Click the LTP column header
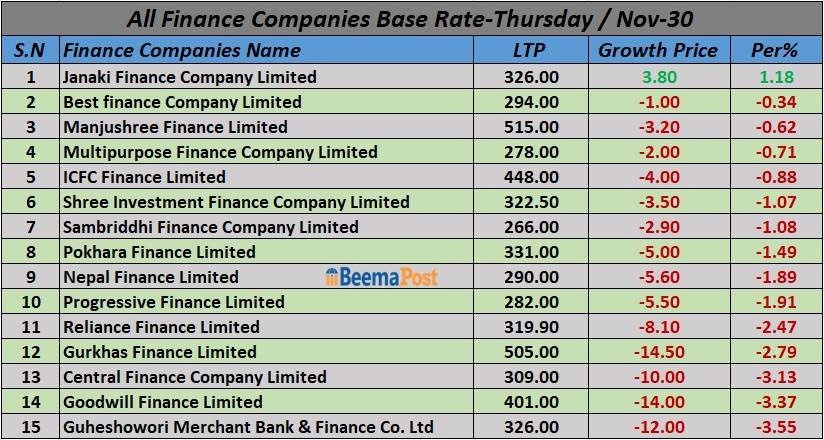This screenshot has height=440, width=824. click(x=531, y=50)
